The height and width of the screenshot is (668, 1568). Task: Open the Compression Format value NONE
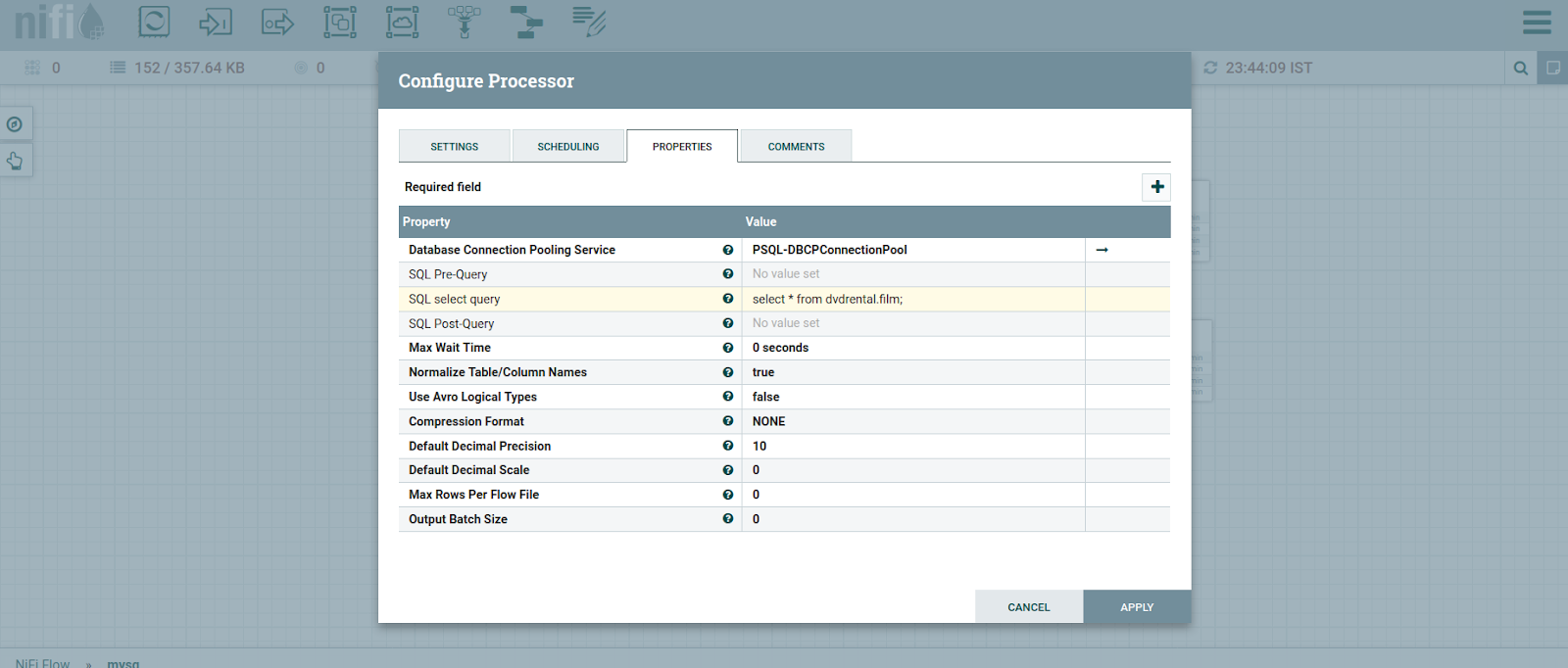click(x=911, y=422)
